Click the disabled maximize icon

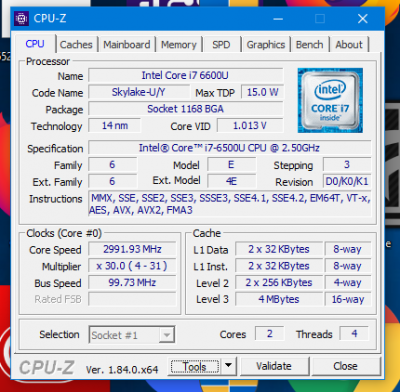pos(320,19)
